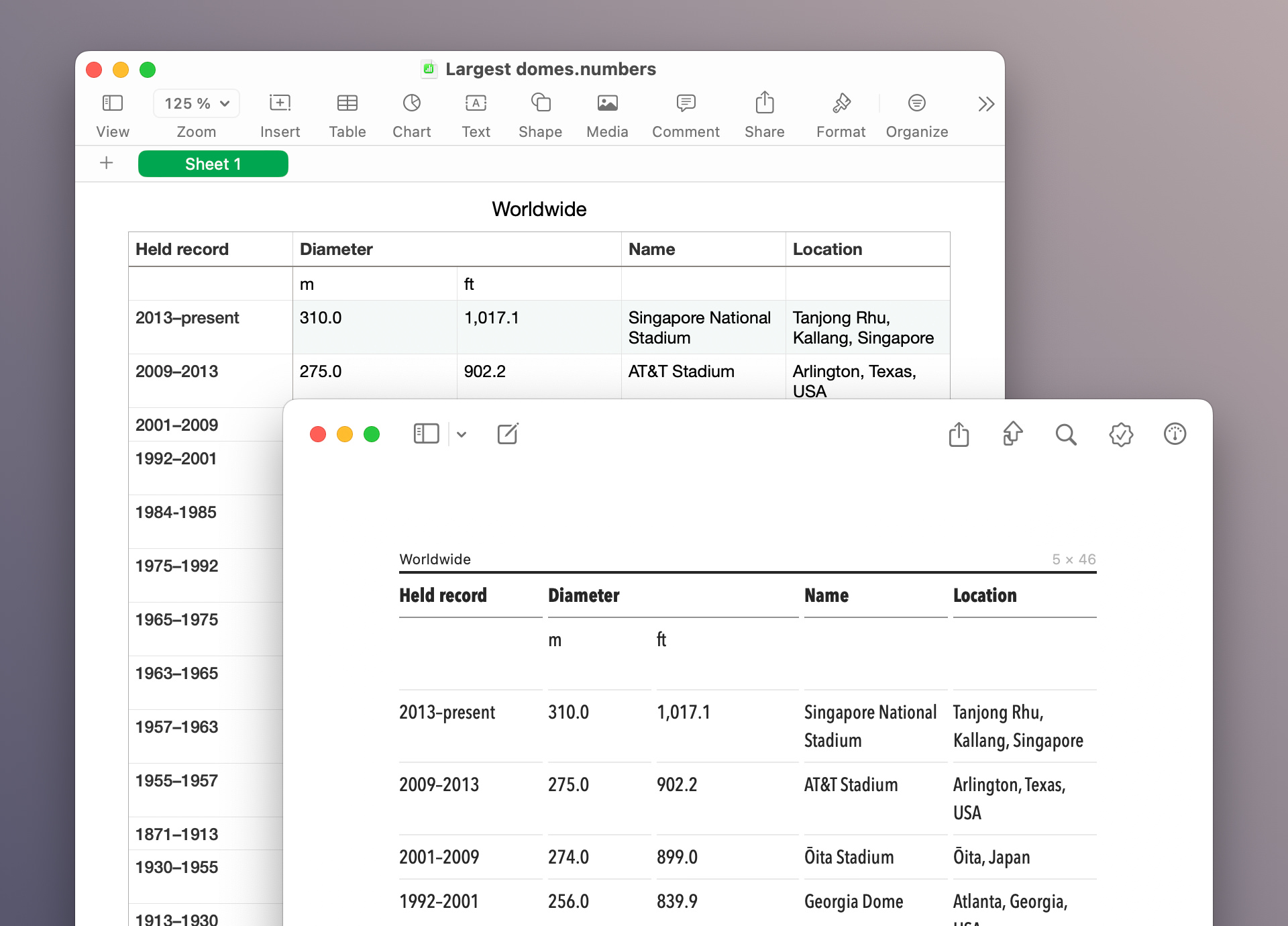The image size is (1288, 926).
Task: Click the Insert toolbar icon in Numbers
Action: coord(280,103)
